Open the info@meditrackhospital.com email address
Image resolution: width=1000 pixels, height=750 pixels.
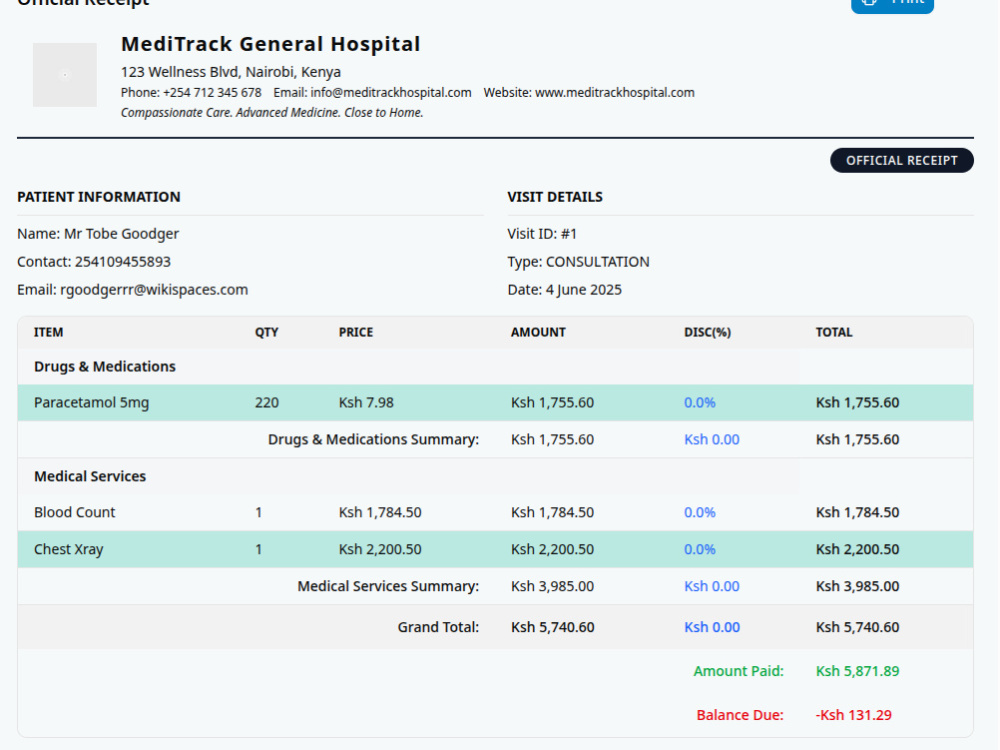pyautogui.click(x=391, y=92)
